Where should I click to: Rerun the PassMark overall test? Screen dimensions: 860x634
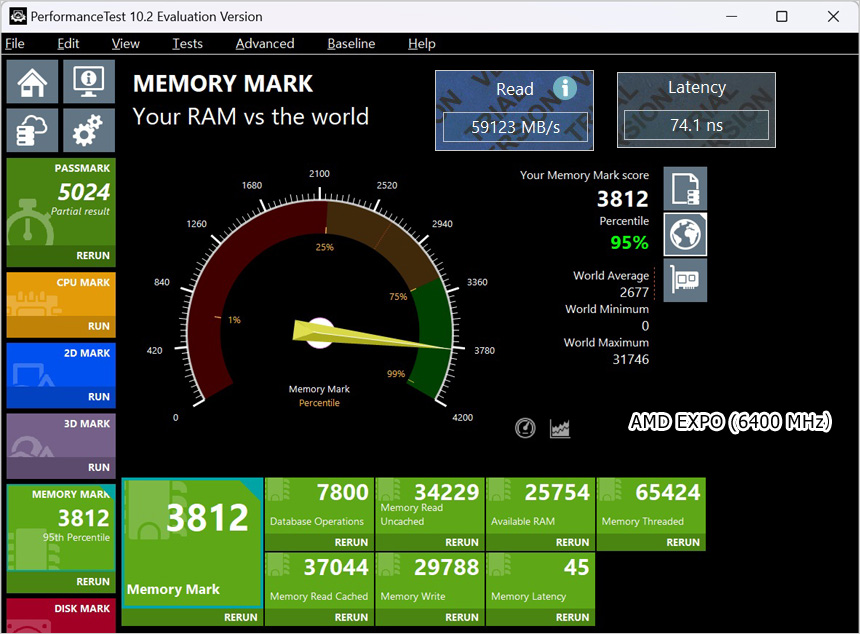pos(93,256)
